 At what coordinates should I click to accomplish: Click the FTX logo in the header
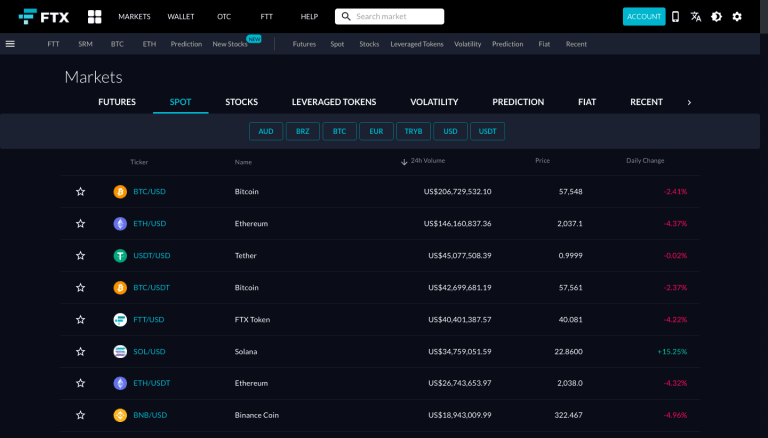43,17
